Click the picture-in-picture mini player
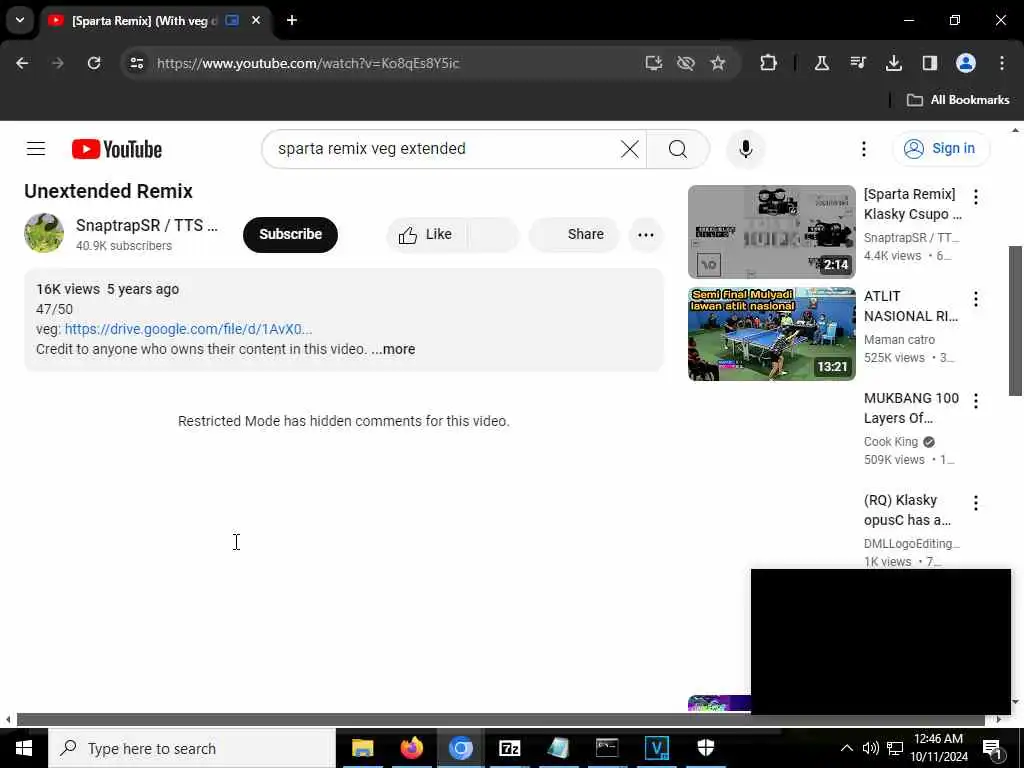The width and height of the screenshot is (1024, 768). [x=880, y=641]
